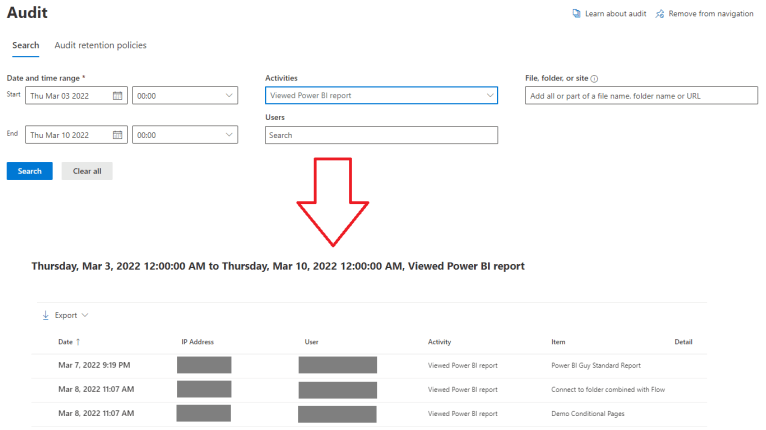766x430 pixels.
Task: Click the Export download arrow icon
Action: (45, 315)
